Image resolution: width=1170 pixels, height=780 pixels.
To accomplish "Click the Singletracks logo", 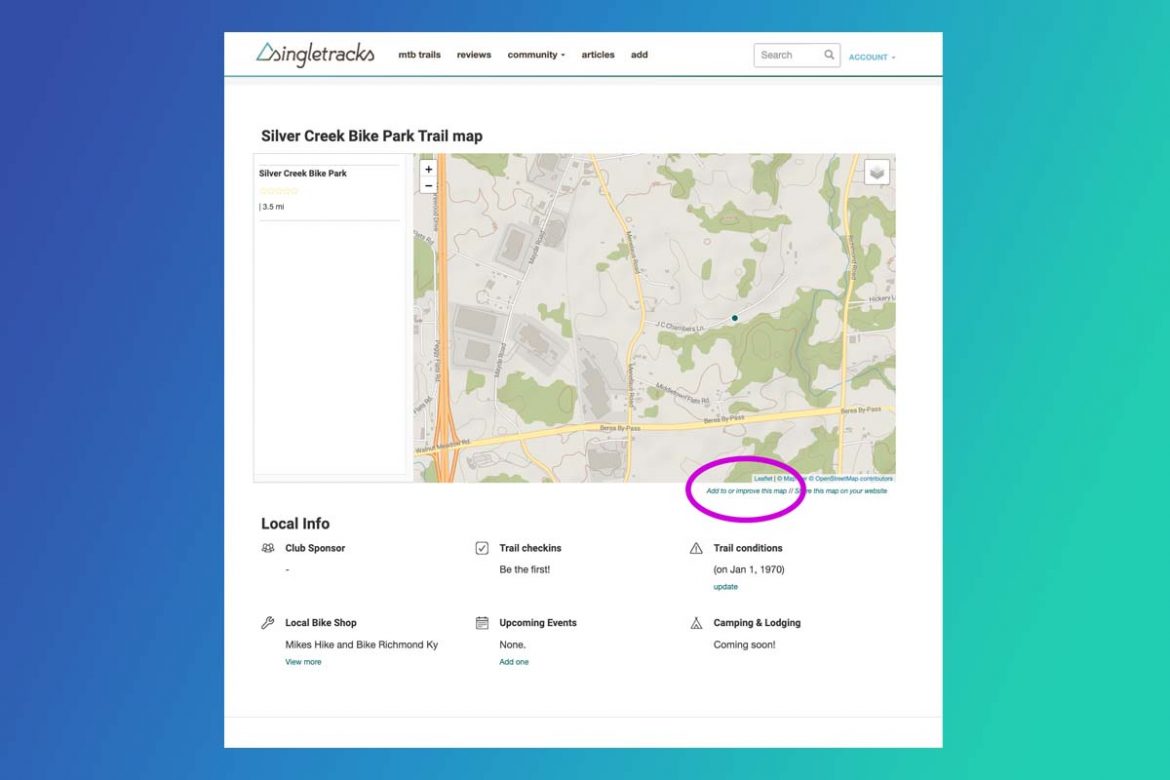I will (x=315, y=54).
